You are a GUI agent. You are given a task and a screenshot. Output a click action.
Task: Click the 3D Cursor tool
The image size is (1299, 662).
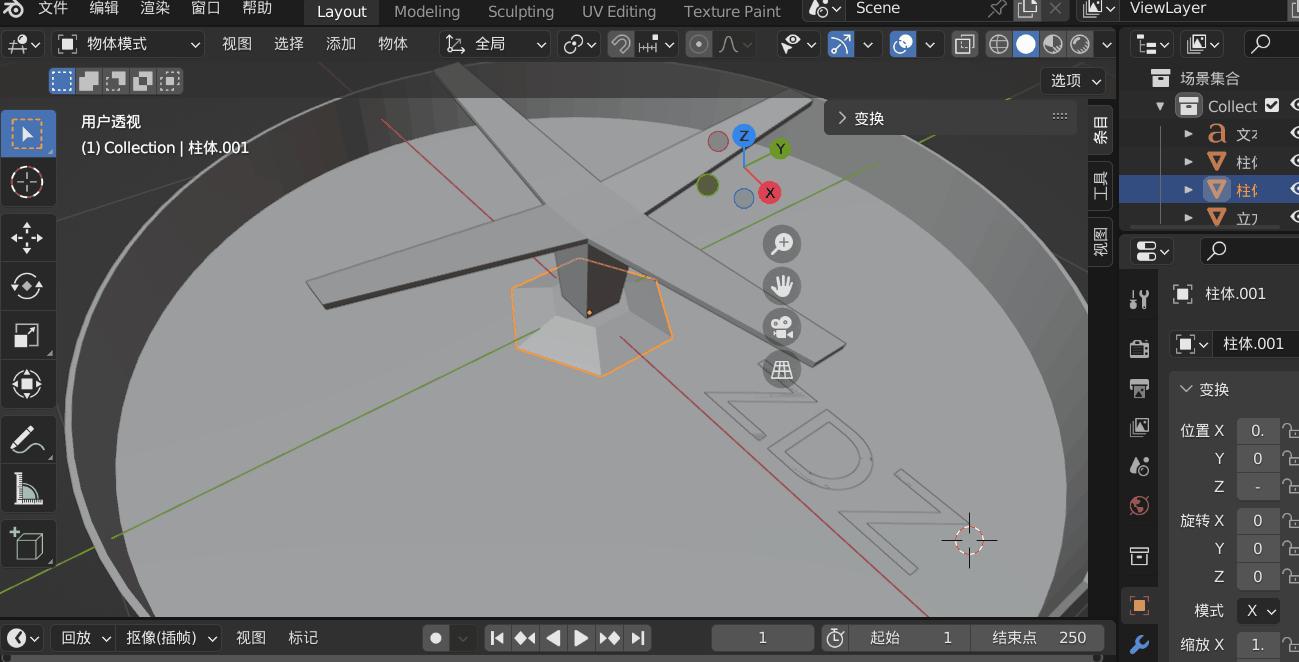pyautogui.click(x=26, y=181)
